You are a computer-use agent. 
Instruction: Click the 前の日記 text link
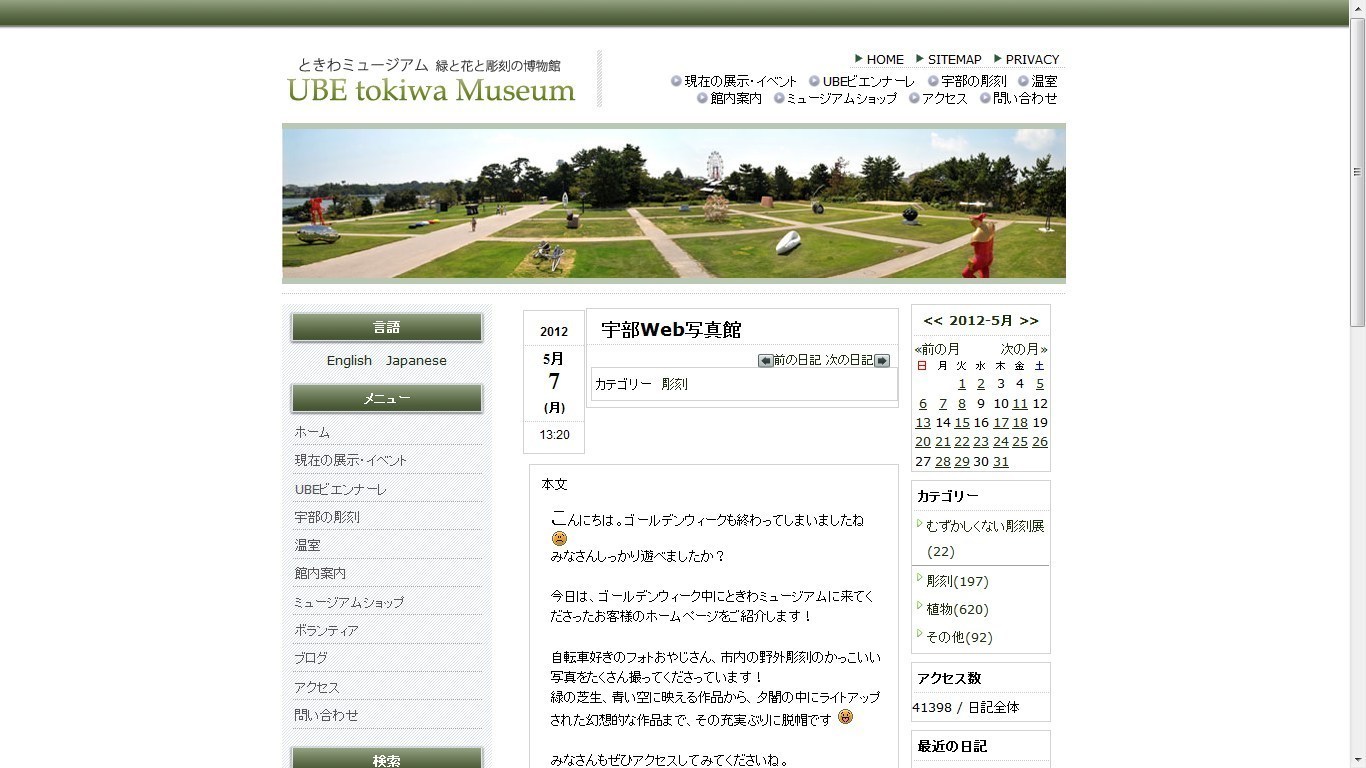[797, 361]
